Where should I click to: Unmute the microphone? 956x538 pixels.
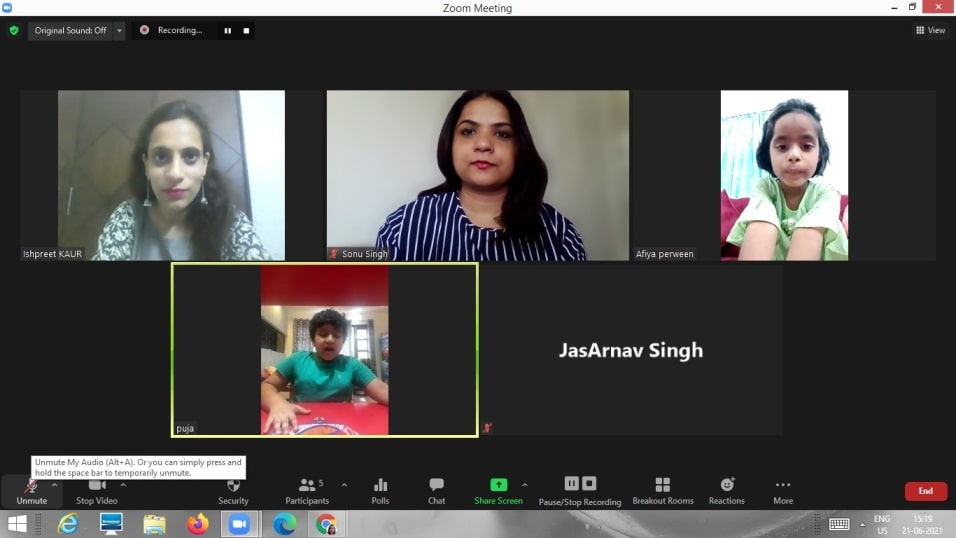pyautogui.click(x=31, y=487)
